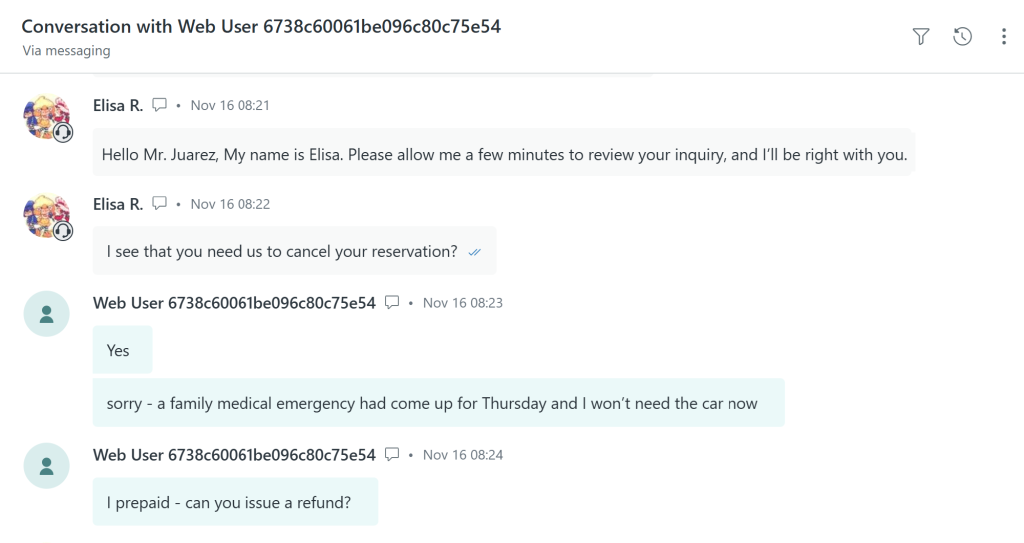Click Elisa R.'s avatar at 08:22 message
1024x543 pixels.
pos(46,217)
